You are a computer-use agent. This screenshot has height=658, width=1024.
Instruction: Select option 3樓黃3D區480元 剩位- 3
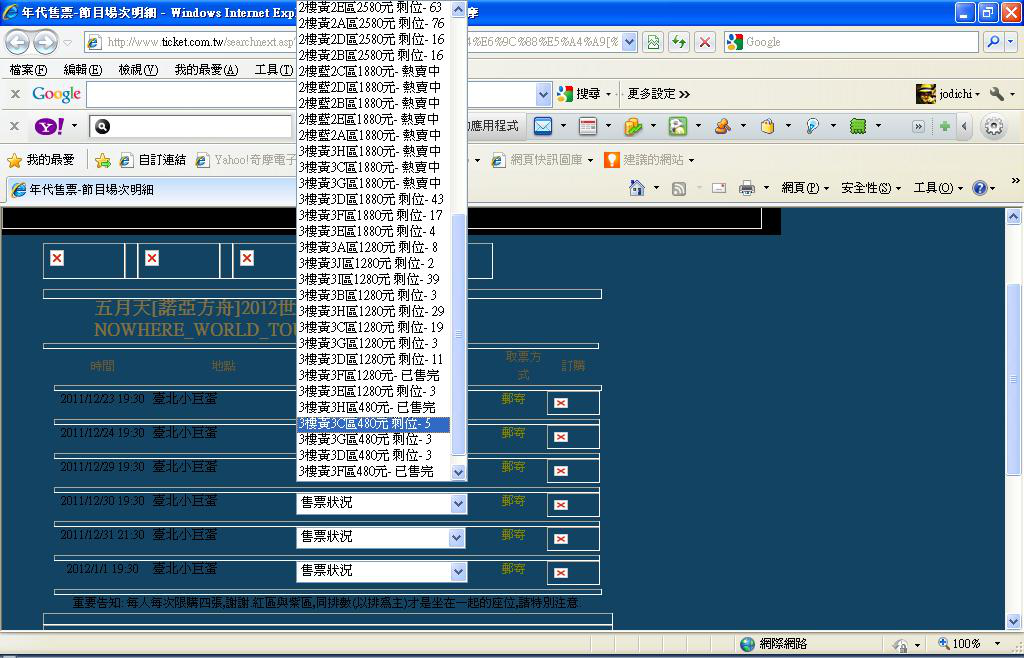tap(374, 456)
